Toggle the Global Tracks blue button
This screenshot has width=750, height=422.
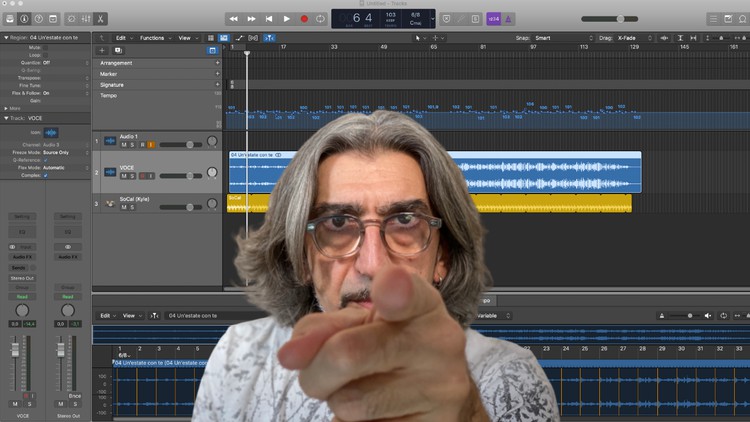pyautogui.click(x=212, y=50)
